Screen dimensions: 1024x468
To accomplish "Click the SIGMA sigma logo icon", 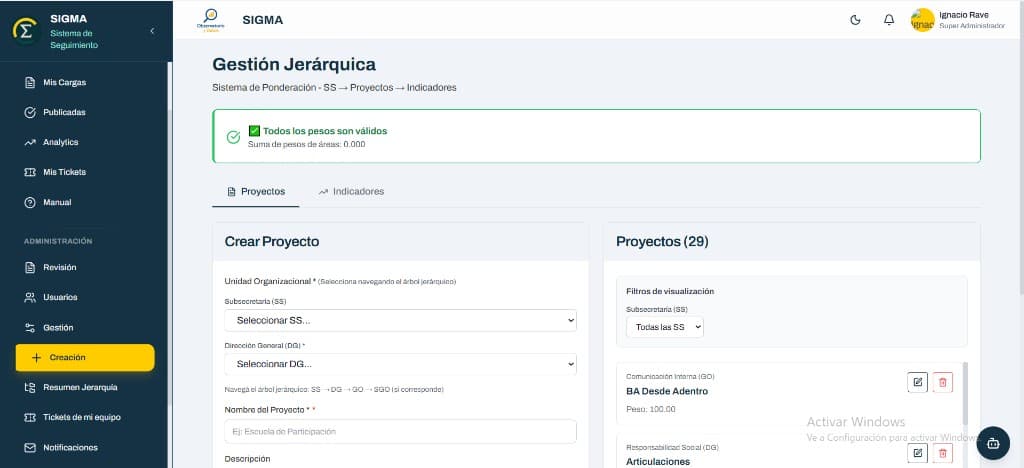I will pos(25,31).
